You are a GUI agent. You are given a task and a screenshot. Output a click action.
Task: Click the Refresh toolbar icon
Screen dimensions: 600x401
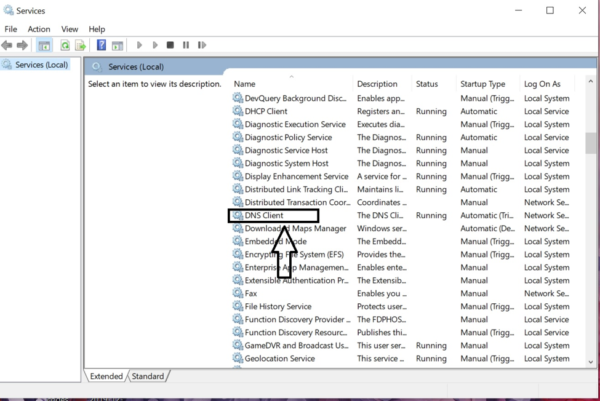[65, 45]
